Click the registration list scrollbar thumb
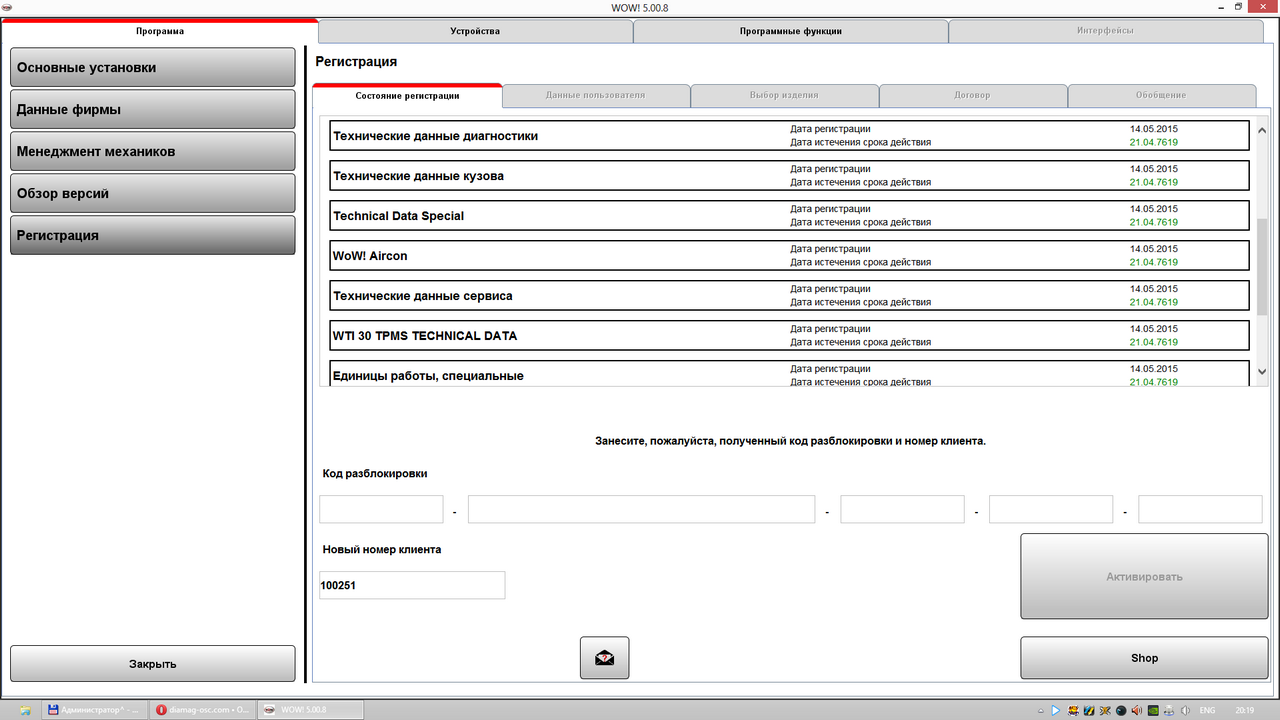 click(1261, 268)
